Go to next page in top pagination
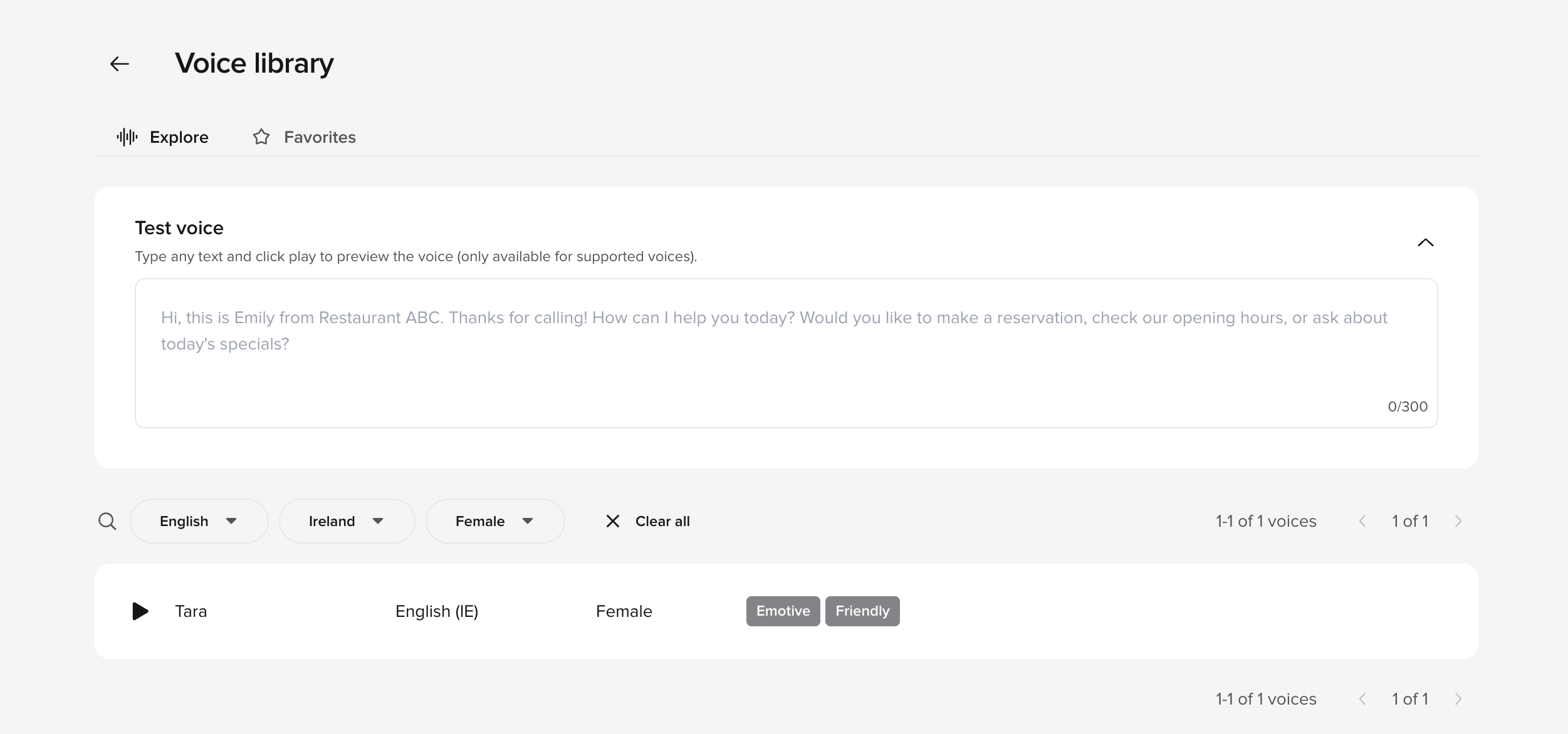1568x734 pixels. pos(1458,521)
